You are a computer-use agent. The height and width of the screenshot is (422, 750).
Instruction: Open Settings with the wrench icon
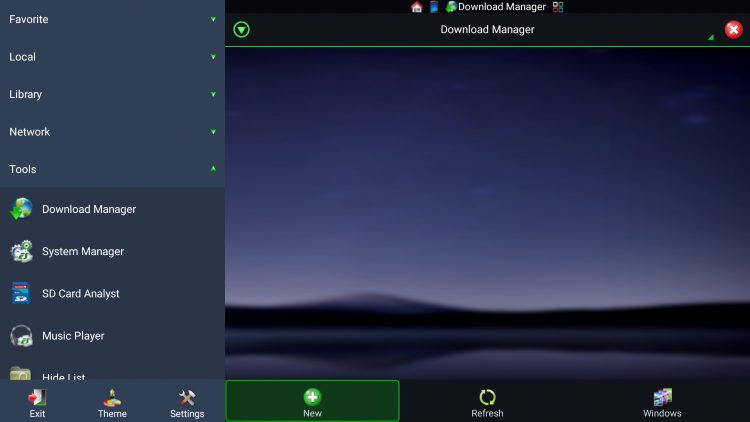coord(187,402)
